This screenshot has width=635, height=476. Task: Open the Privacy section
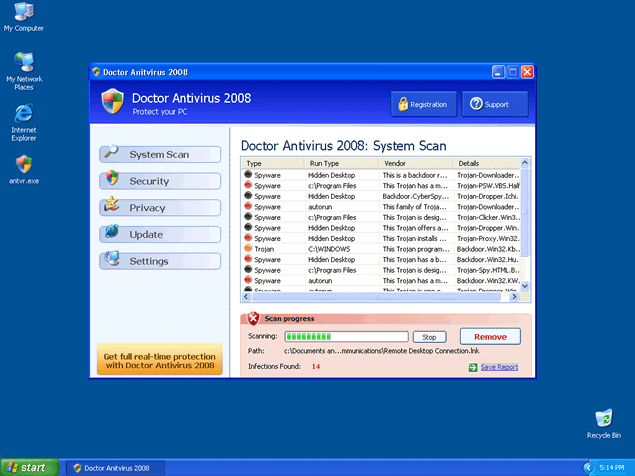click(160, 207)
